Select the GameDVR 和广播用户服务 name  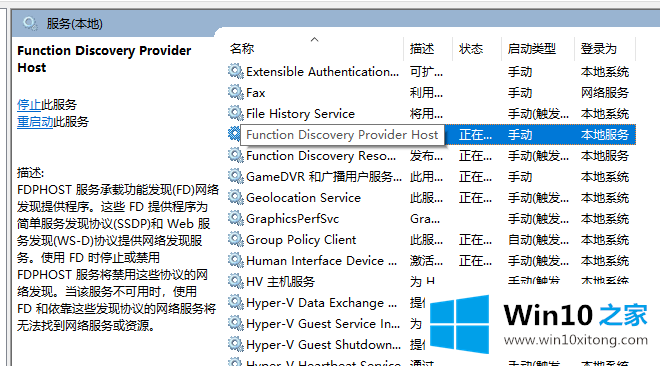(324, 177)
